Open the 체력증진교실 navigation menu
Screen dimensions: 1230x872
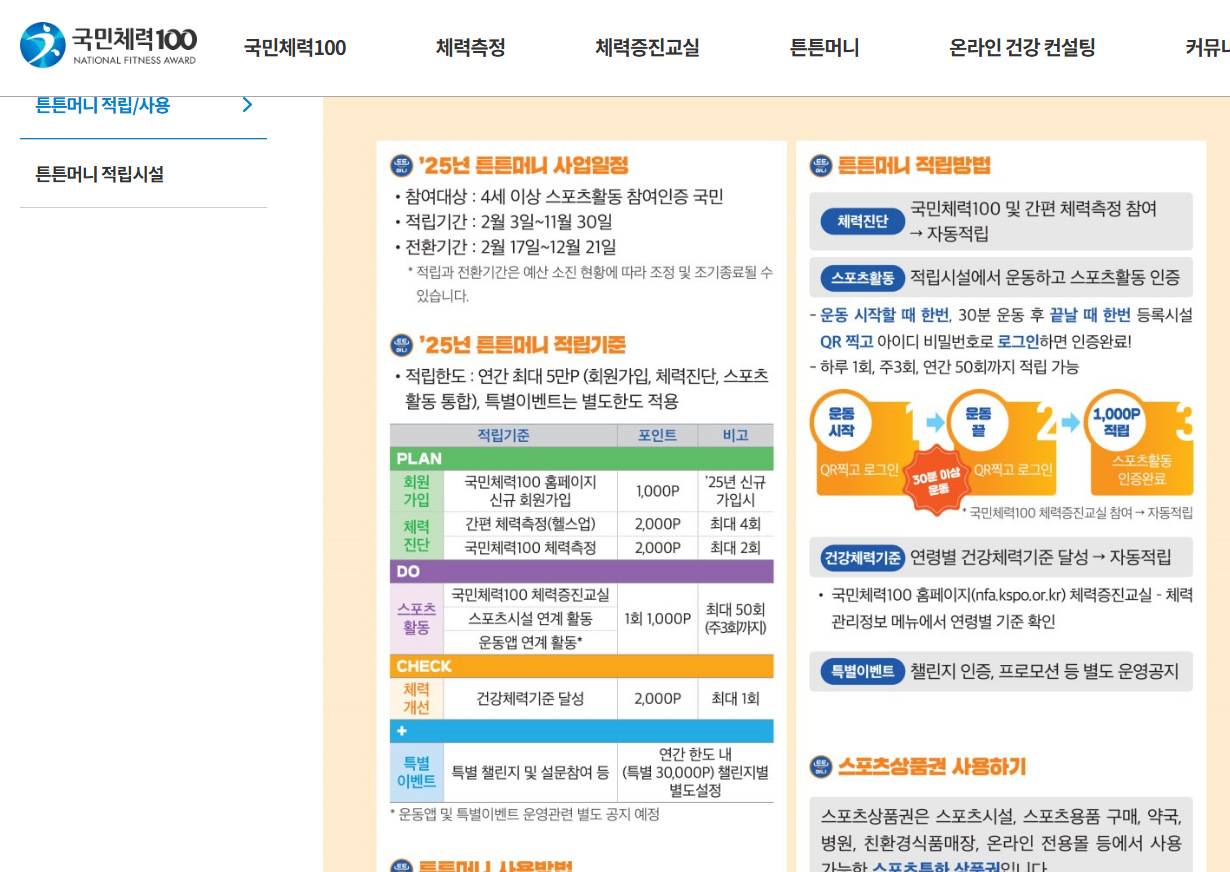(647, 47)
